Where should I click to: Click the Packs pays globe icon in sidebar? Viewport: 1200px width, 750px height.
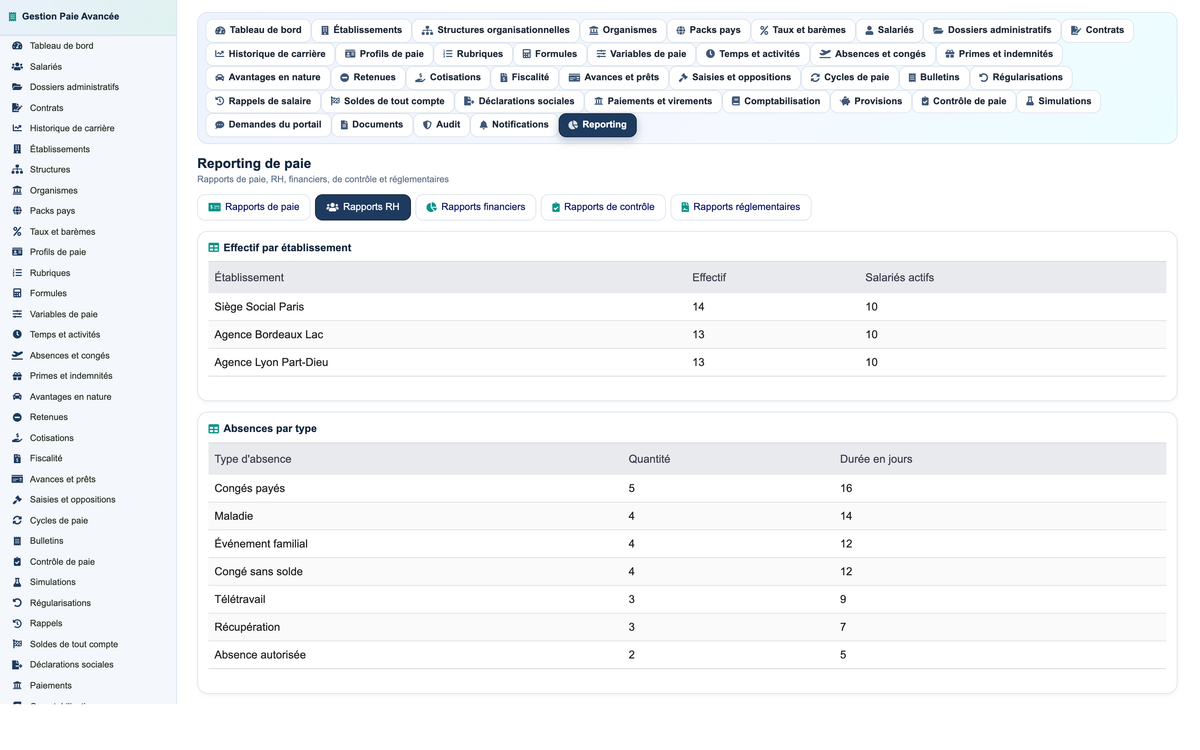click(x=17, y=211)
